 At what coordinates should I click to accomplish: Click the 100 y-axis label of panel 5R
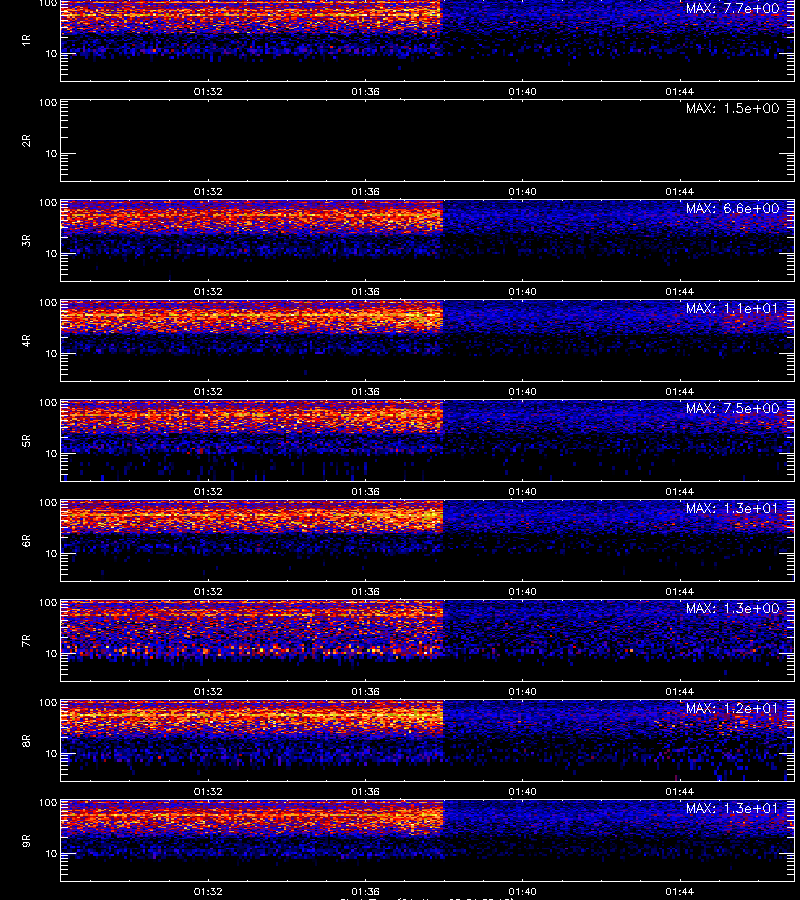[x=48, y=403]
